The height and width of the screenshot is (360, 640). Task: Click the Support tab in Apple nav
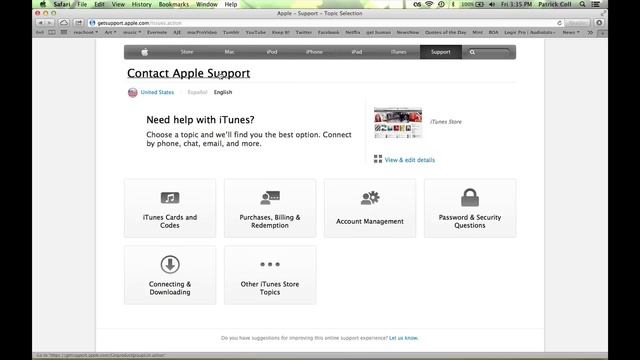point(441,52)
